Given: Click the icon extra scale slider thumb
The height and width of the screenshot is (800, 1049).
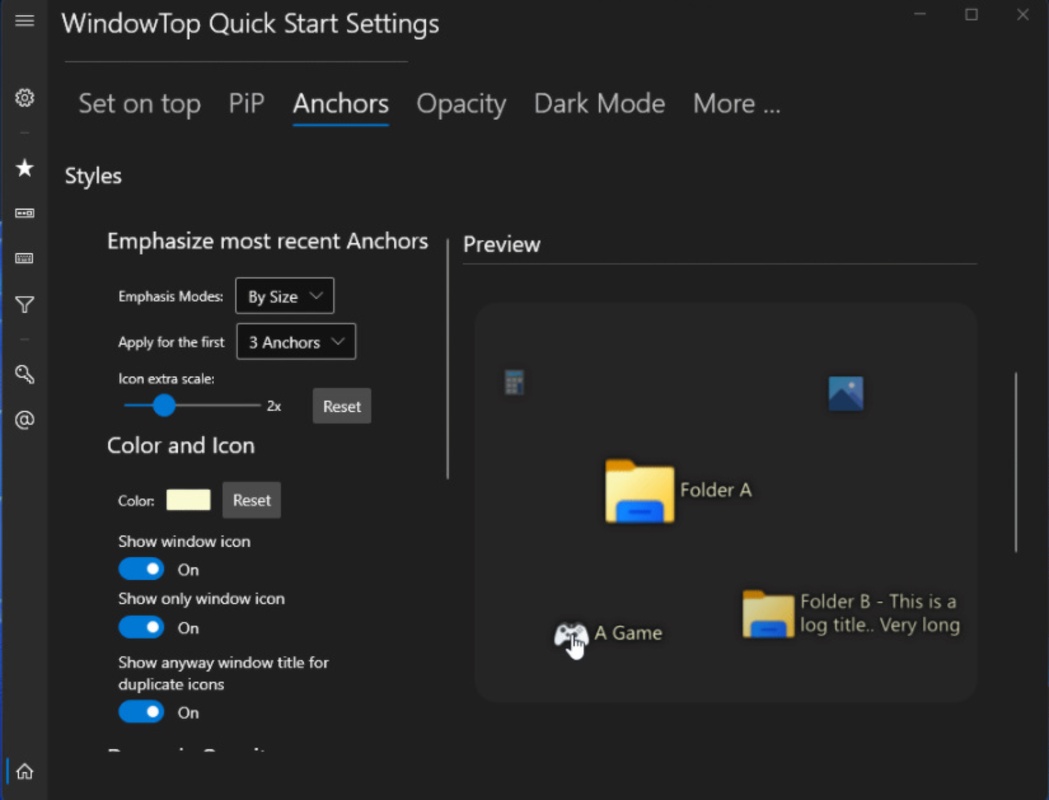Looking at the screenshot, I should 164,405.
